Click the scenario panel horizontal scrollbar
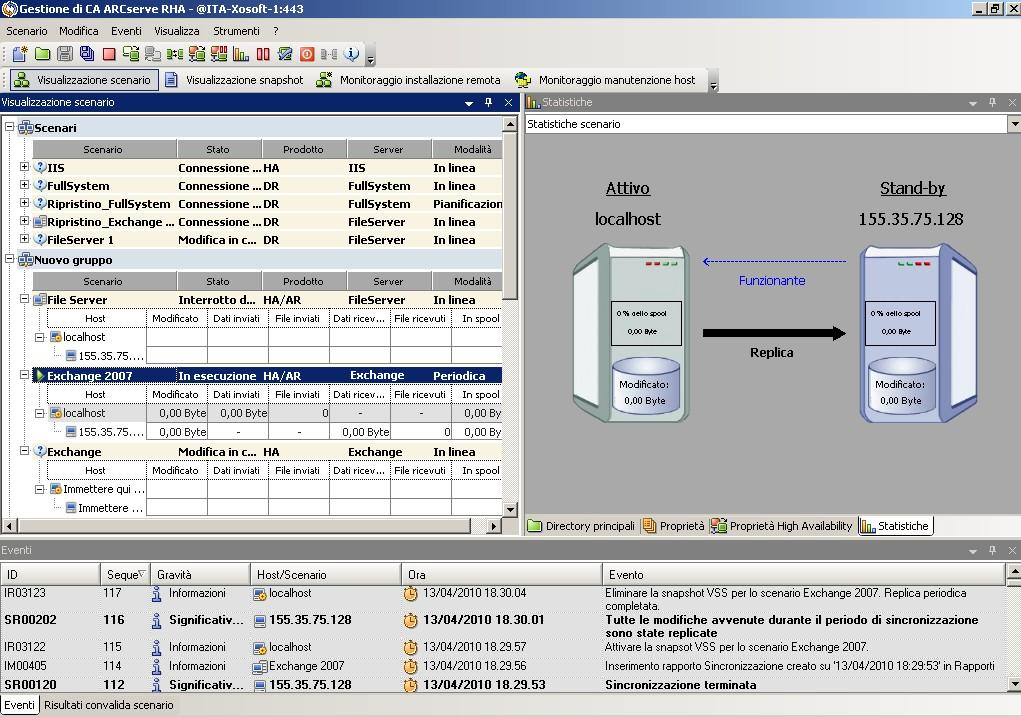Viewport: 1021px width, 717px height. (x=250, y=525)
